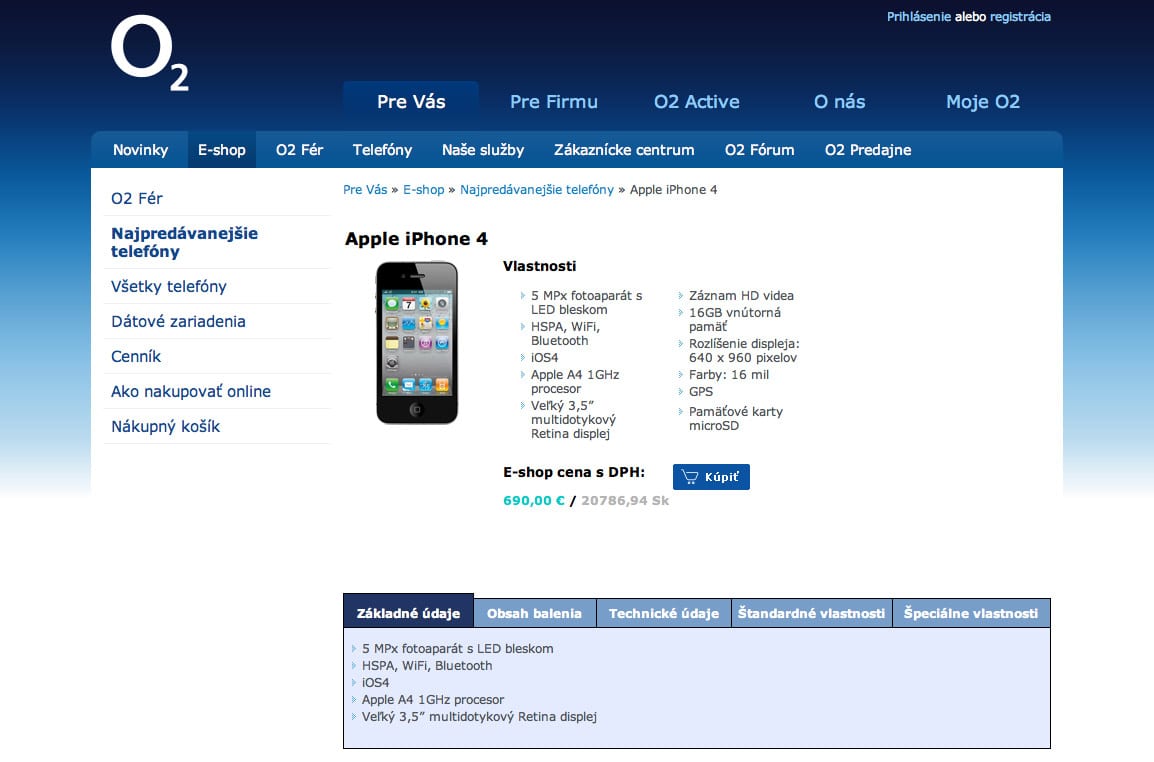1154x762 pixels.
Task: Select the Pre Vás main tab
Action: (x=411, y=102)
